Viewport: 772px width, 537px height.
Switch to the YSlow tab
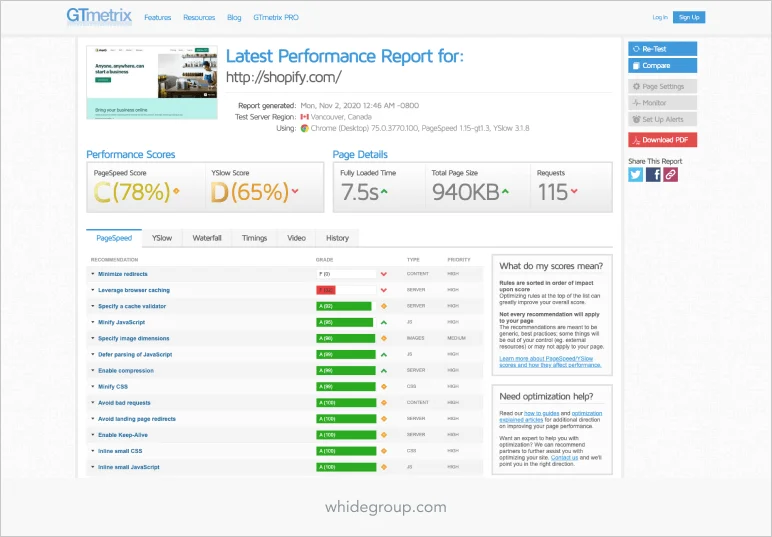[162, 238]
